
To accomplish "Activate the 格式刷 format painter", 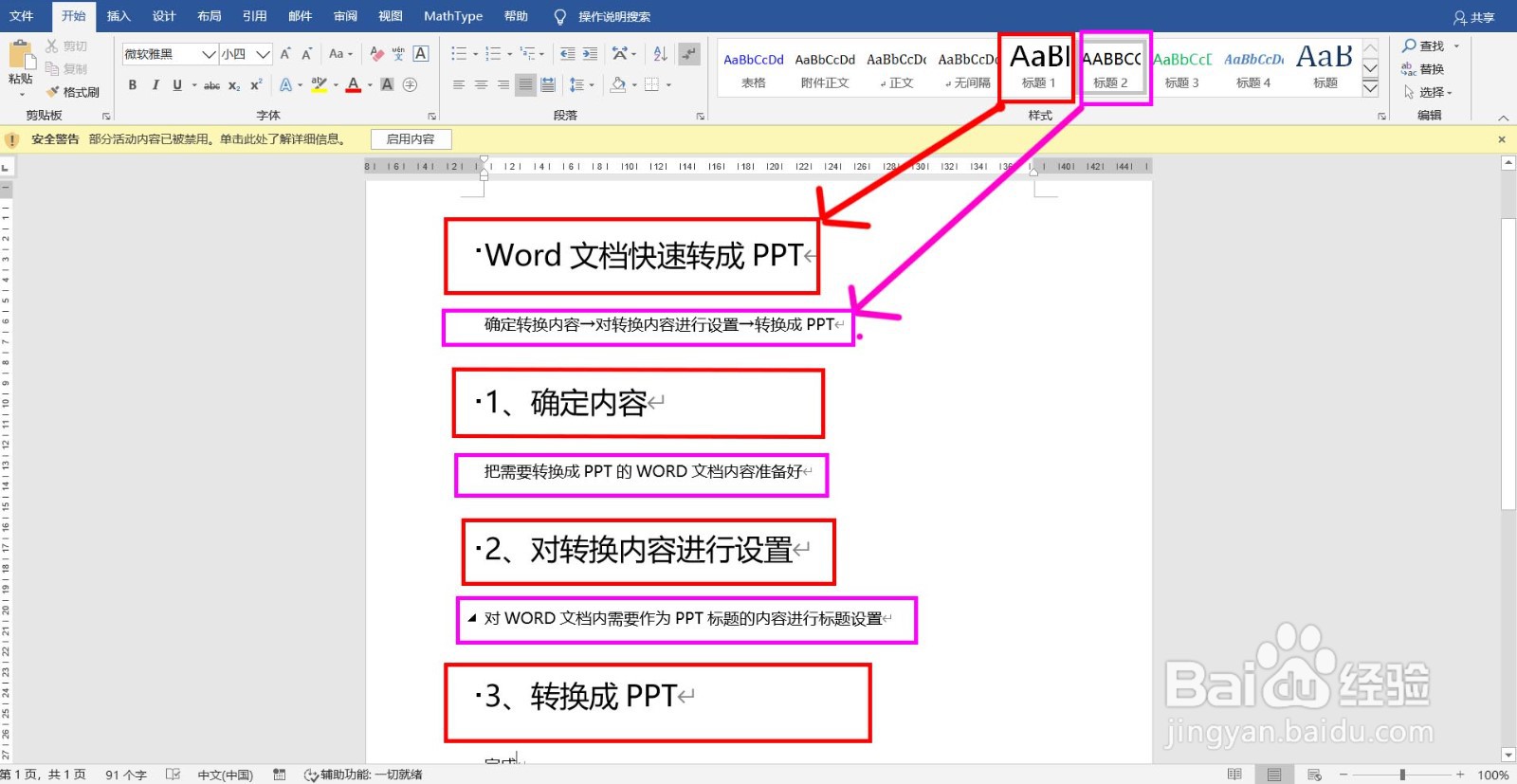I will [x=73, y=92].
